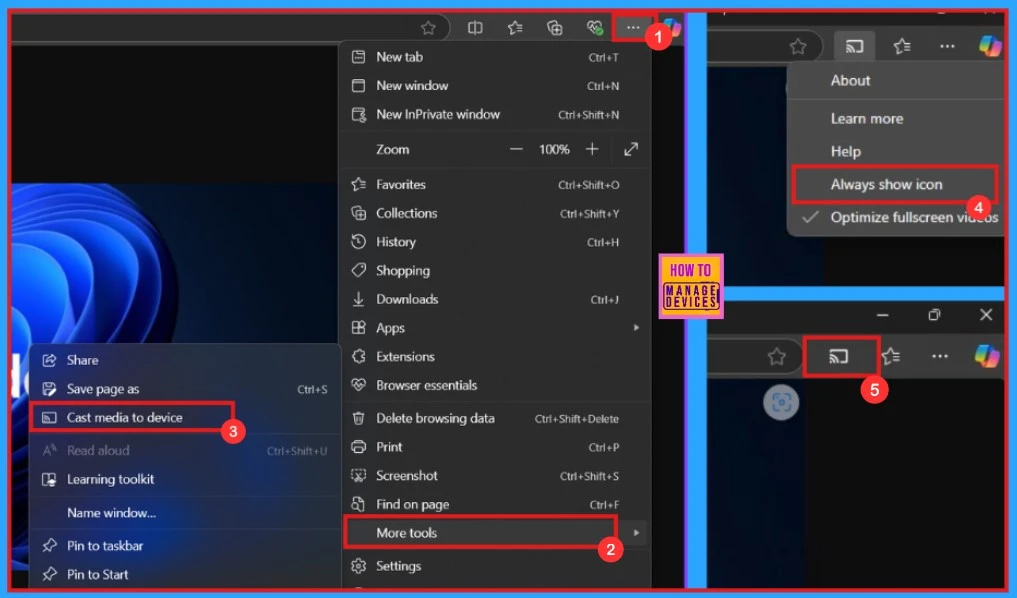Select New window menu entry

495,86
